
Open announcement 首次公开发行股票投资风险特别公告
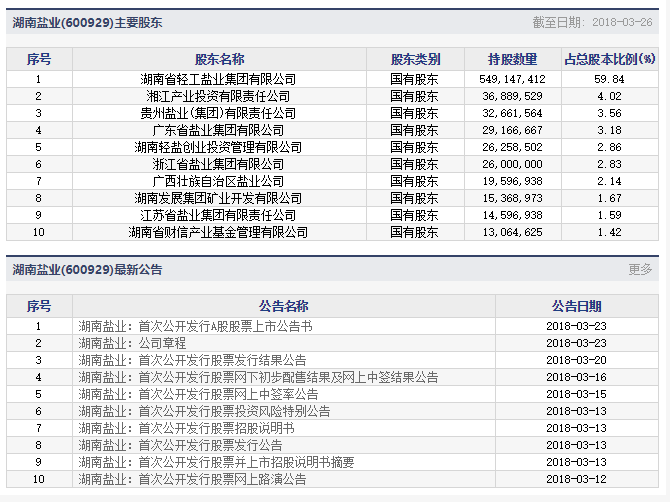pyautogui.click(x=204, y=411)
